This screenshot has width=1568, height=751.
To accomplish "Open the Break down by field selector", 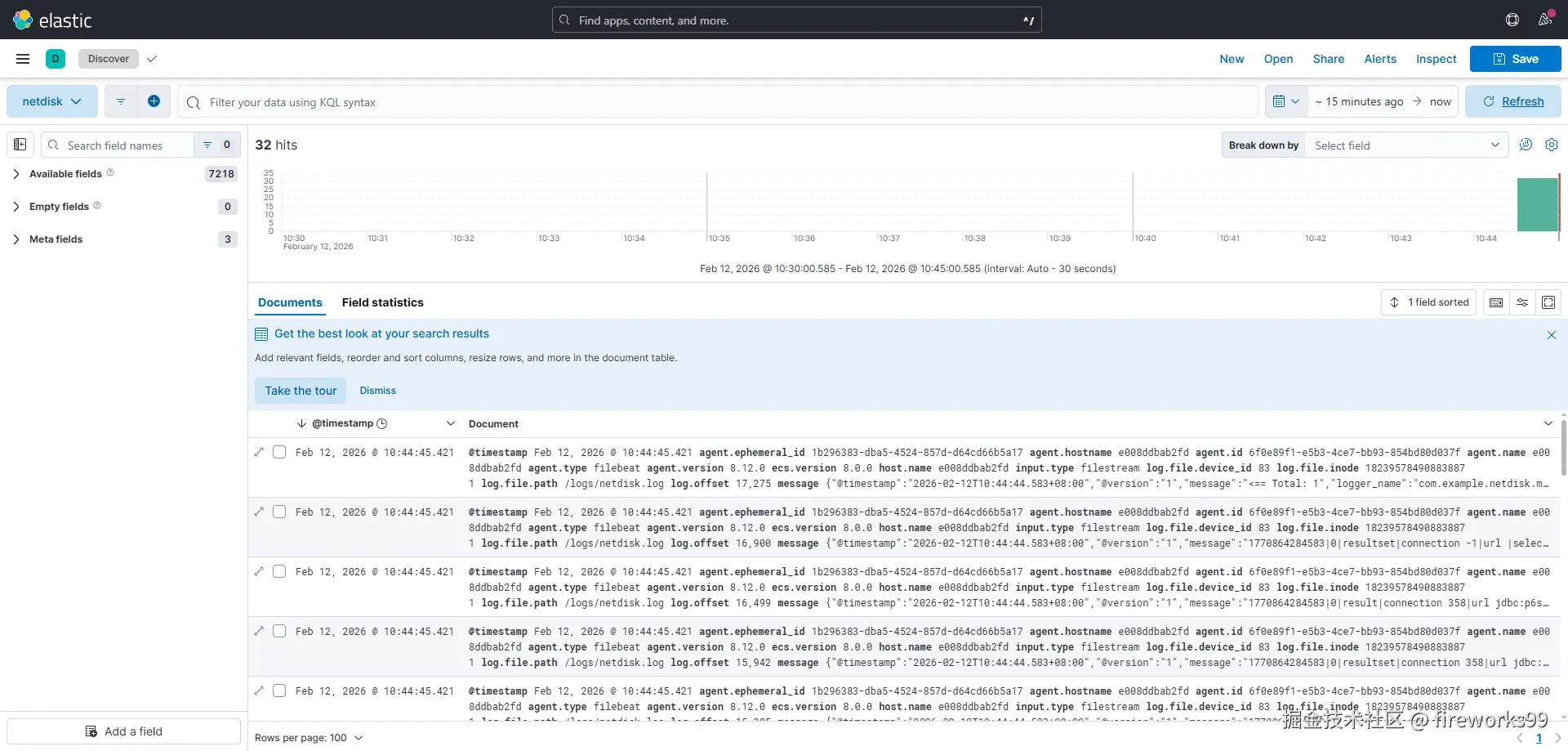I will pyautogui.click(x=1406, y=145).
